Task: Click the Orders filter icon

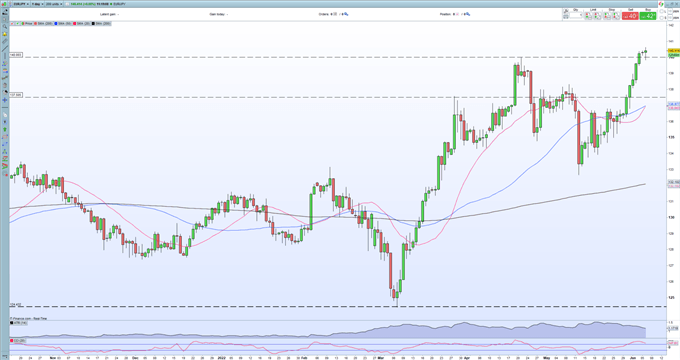Action: pyautogui.click(x=346, y=14)
